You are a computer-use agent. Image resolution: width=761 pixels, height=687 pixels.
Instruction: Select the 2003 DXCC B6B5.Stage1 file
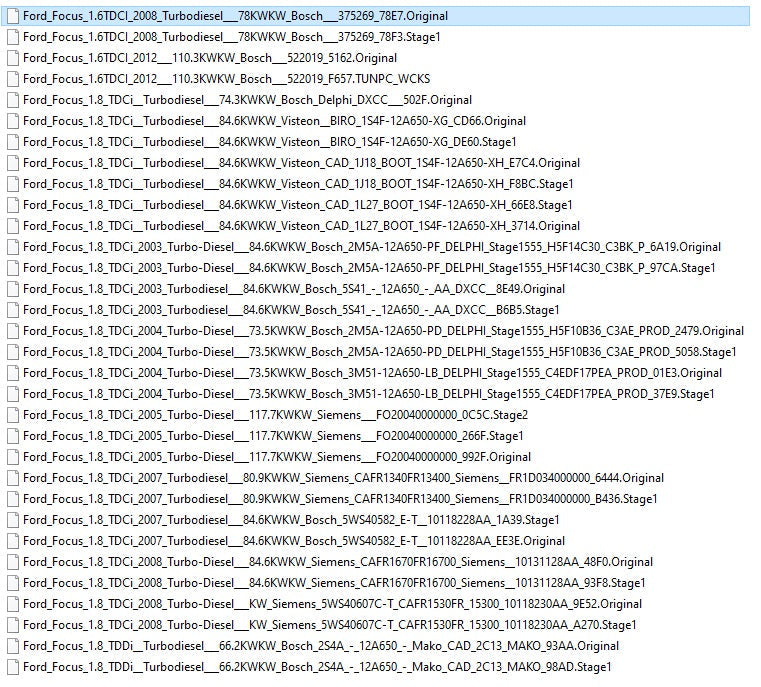point(291,310)
